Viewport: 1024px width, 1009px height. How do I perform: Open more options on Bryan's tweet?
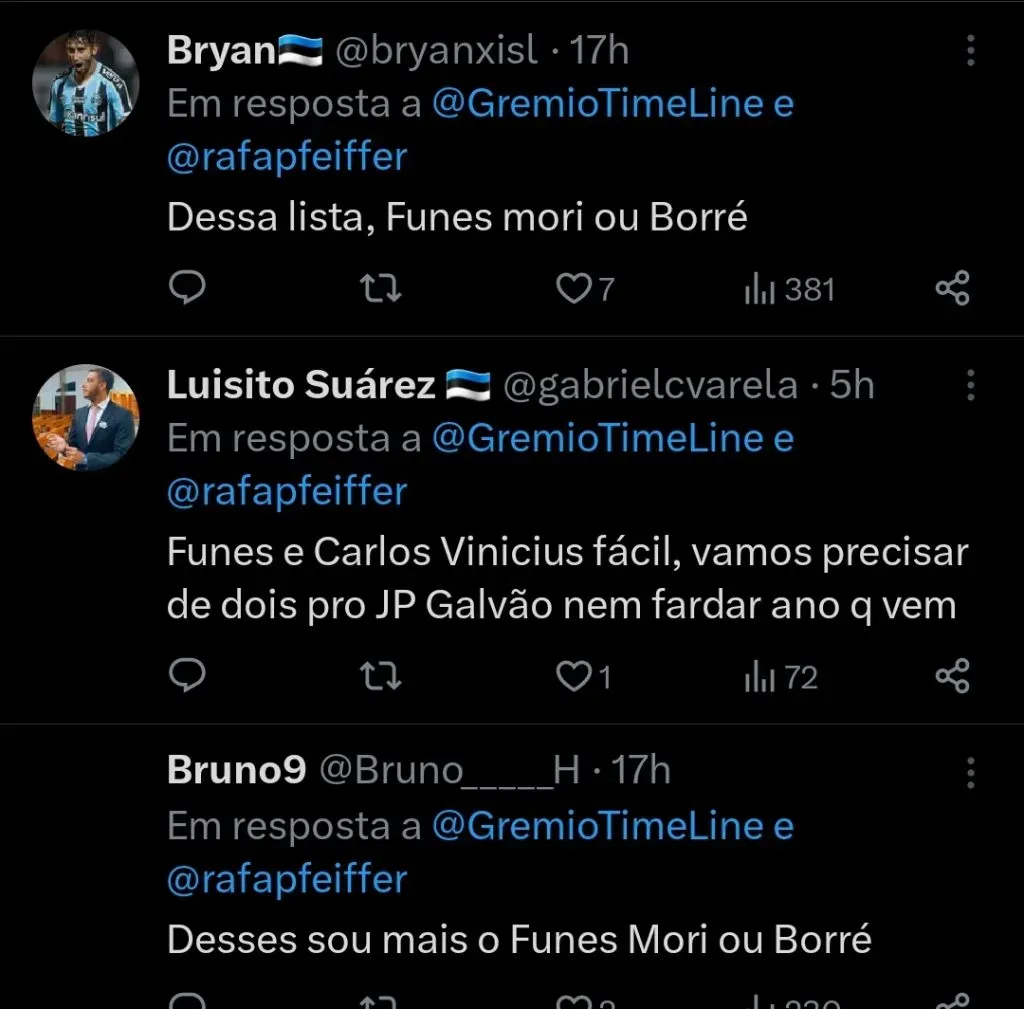click(x=970, y=51)
